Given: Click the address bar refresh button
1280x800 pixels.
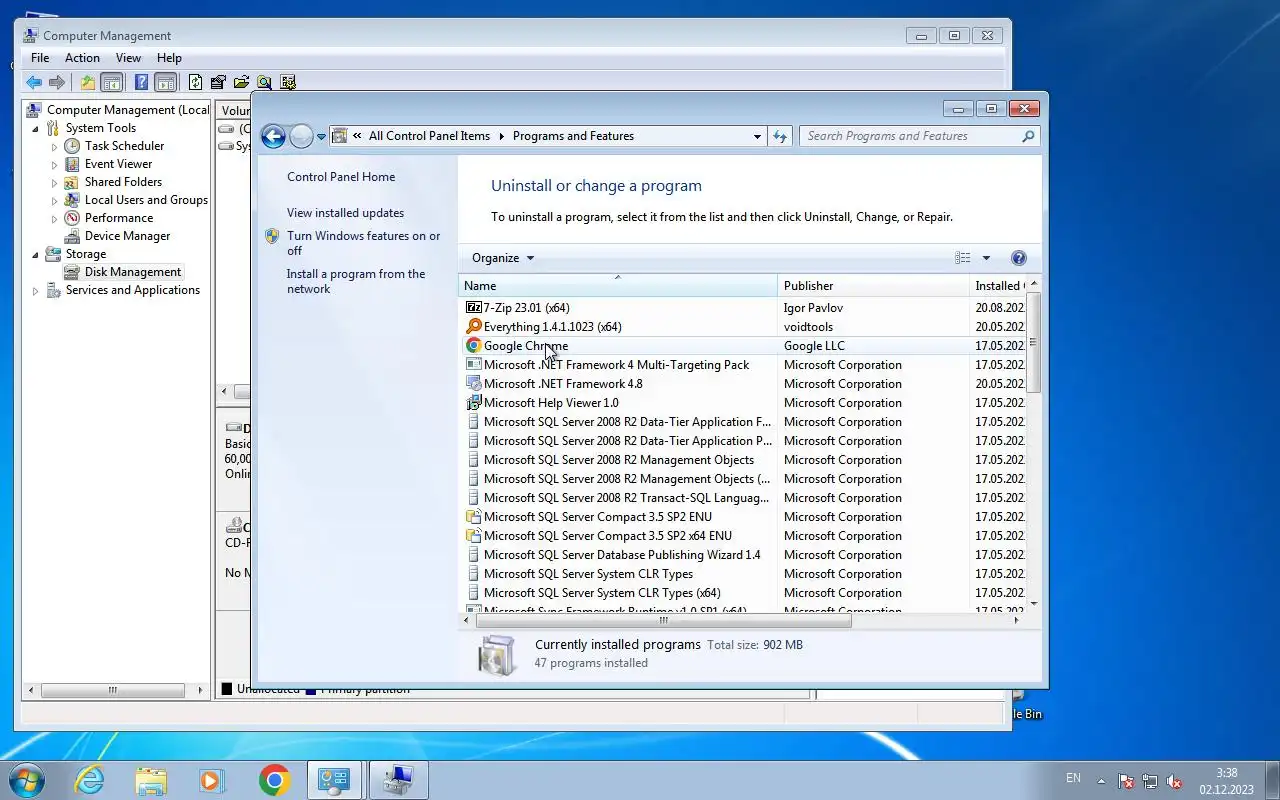Looking at the screenshot, I should tap(780, 136).
